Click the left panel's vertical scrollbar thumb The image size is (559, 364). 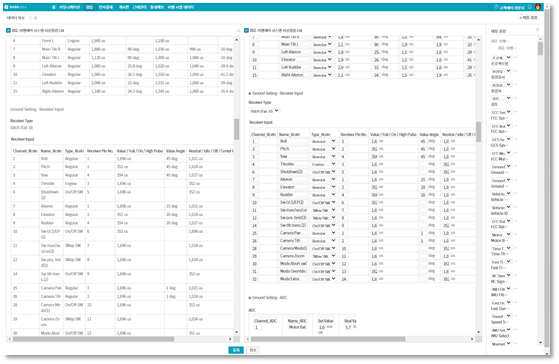click(236, 129)
